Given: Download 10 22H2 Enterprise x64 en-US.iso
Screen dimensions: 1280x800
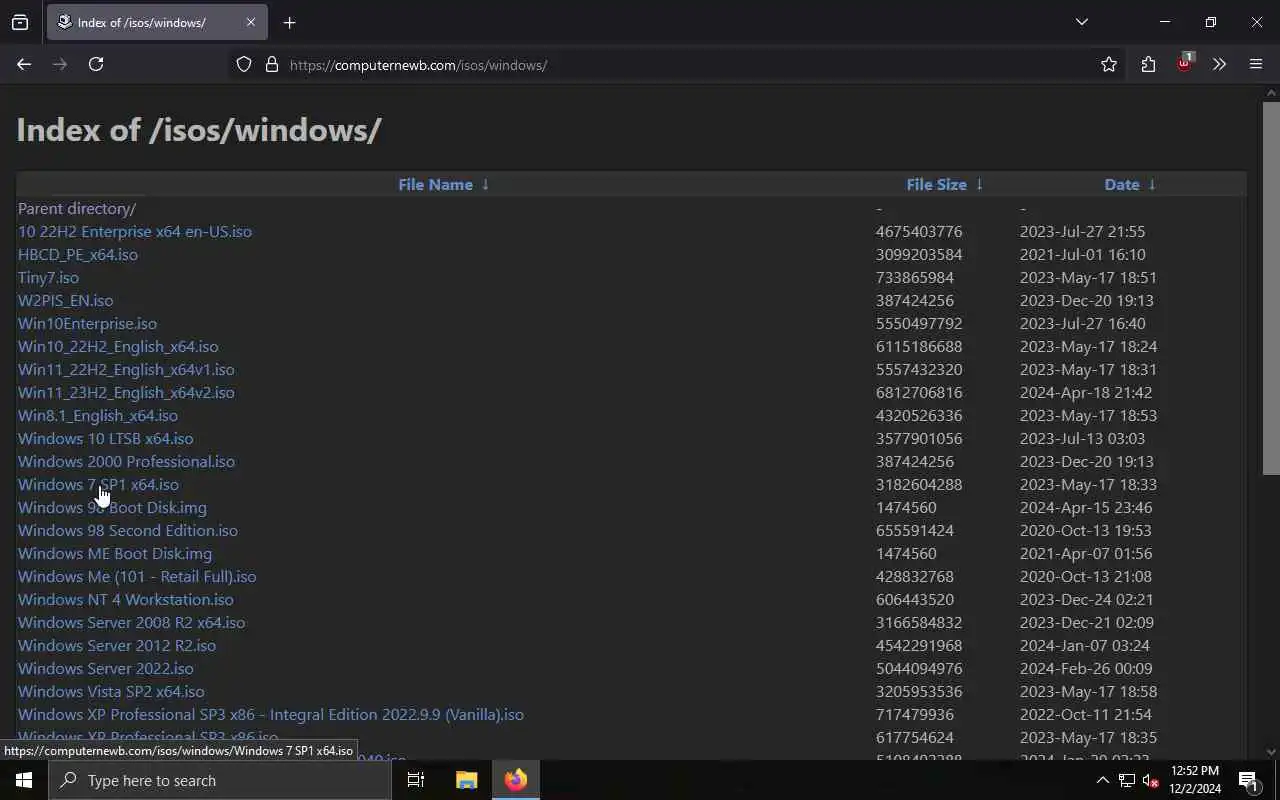Looking at the screenshot, I should click(135, 231).
